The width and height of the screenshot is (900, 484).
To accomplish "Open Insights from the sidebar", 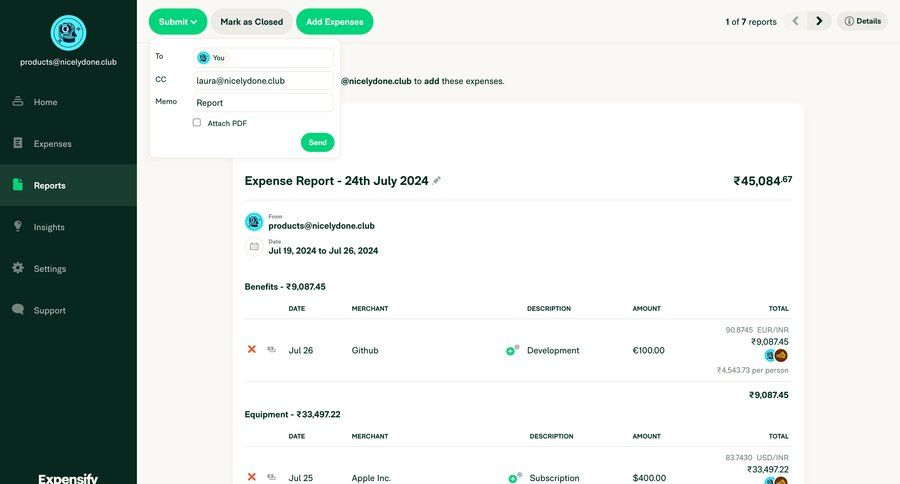I will pyautogui.click(x=48, y=227).
